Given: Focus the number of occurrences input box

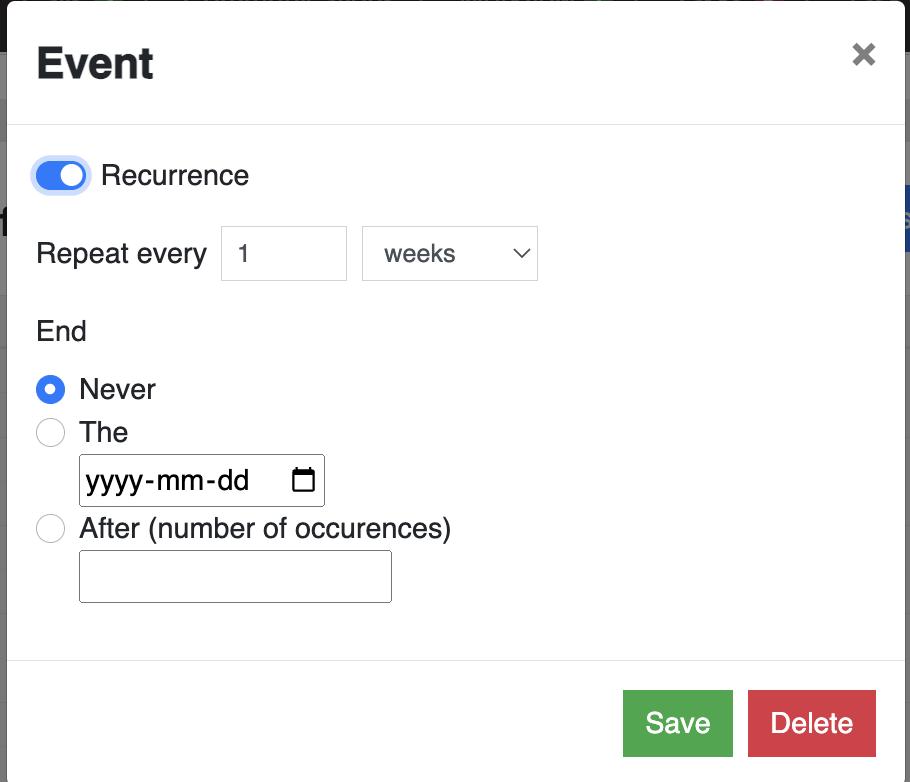Looking at the screenshot, I should tap(236, 576).
